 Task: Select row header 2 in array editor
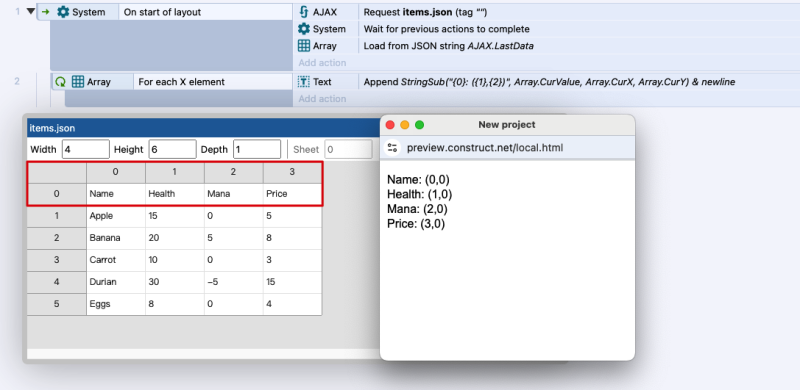[57, 238]
